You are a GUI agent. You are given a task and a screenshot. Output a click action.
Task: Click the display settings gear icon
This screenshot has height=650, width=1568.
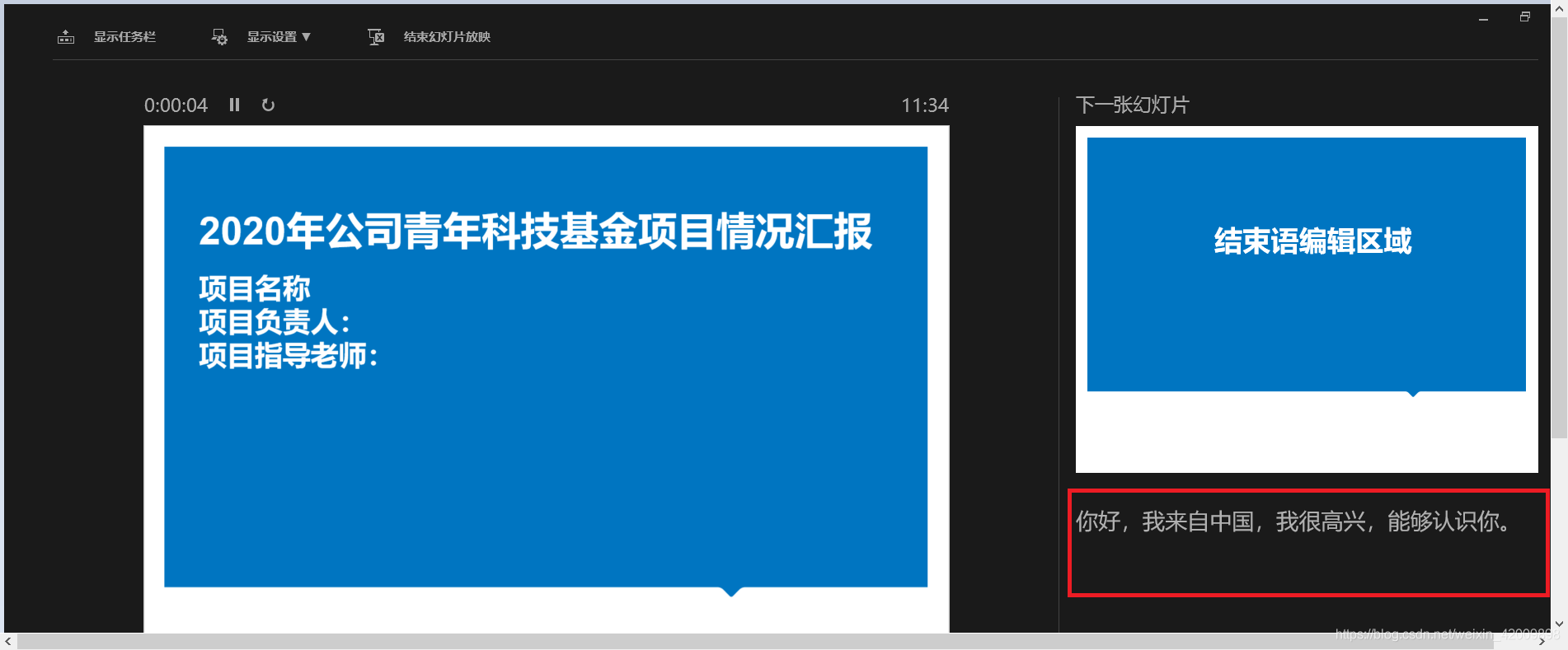[x=219, y=37]
